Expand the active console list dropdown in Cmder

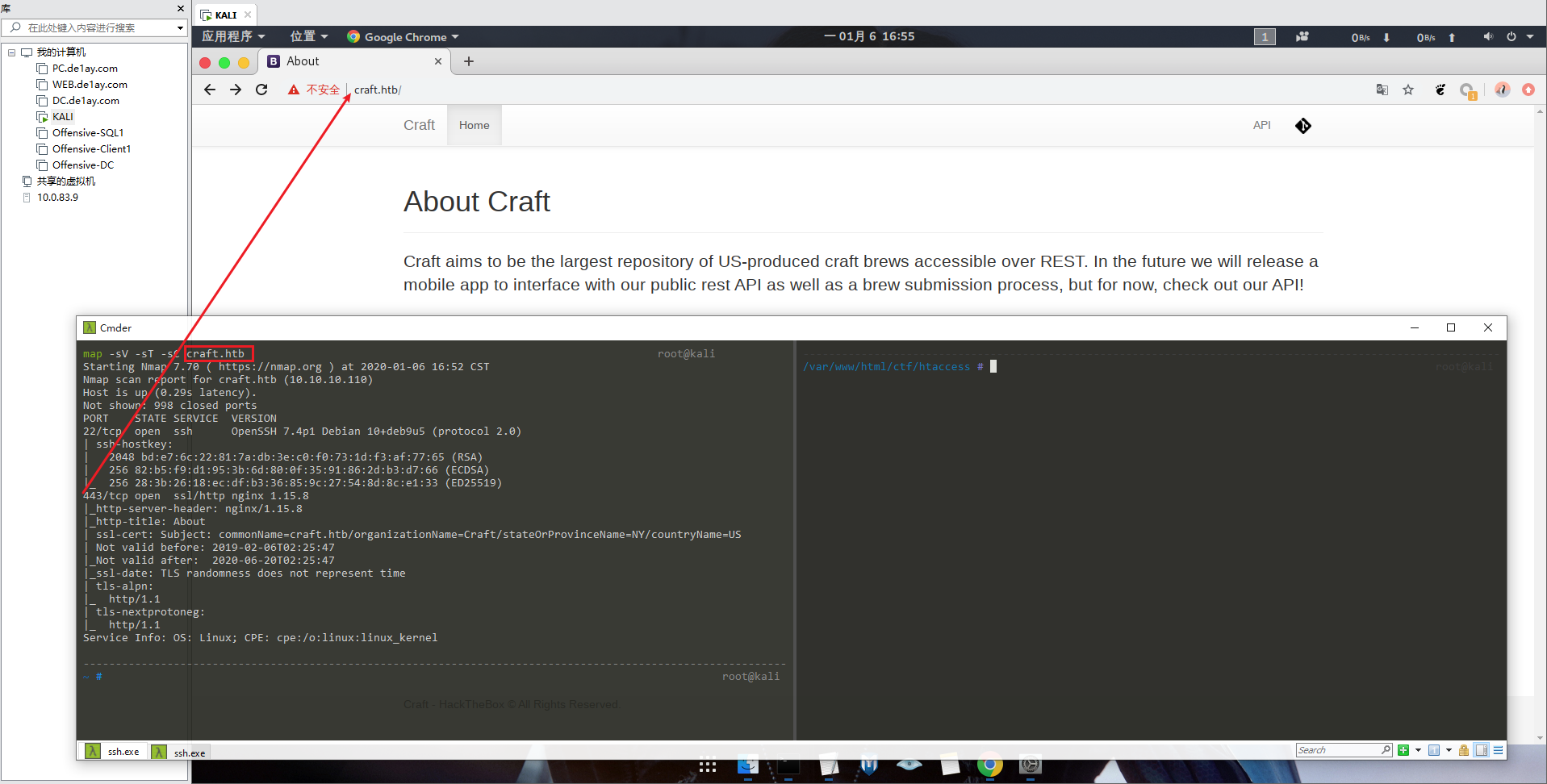(x=1449, y=750)
